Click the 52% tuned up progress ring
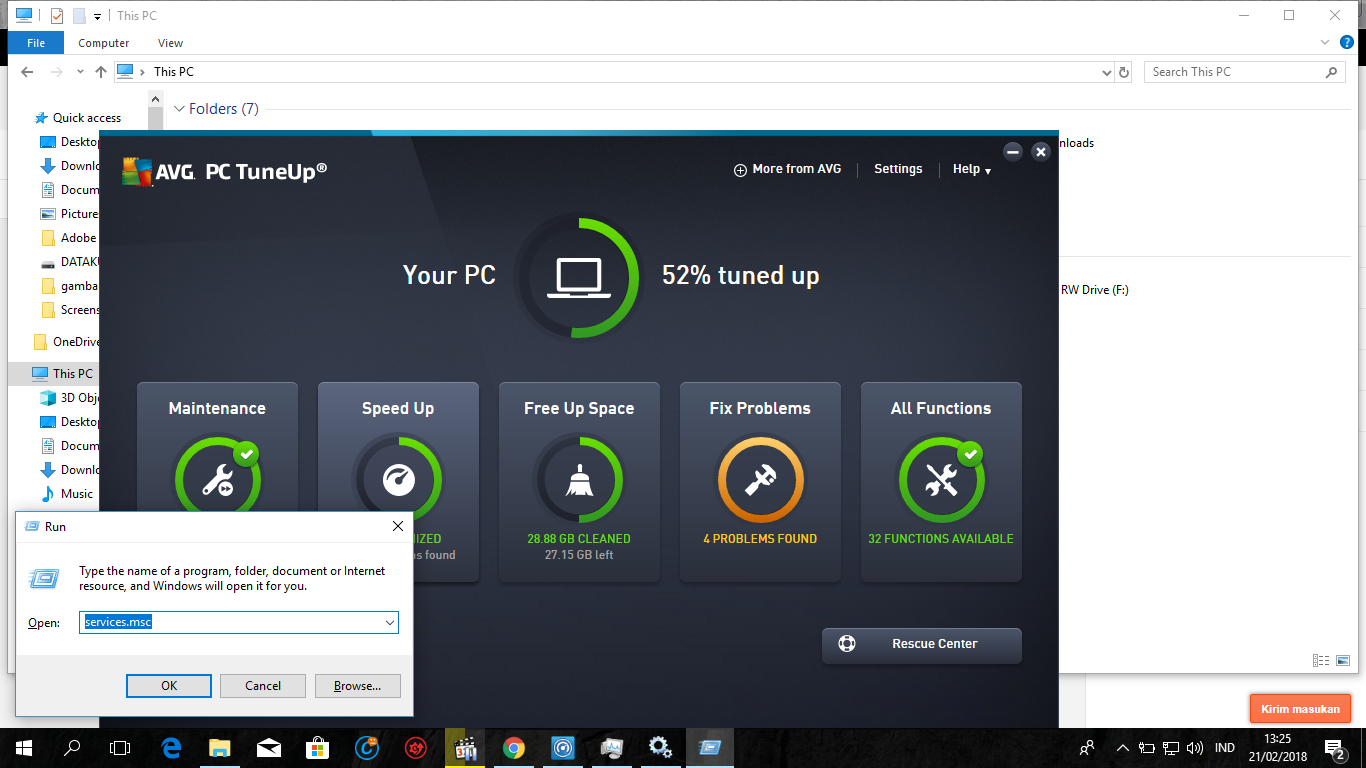This screenshot has width=1366, height=768. [x=578, y=277]
